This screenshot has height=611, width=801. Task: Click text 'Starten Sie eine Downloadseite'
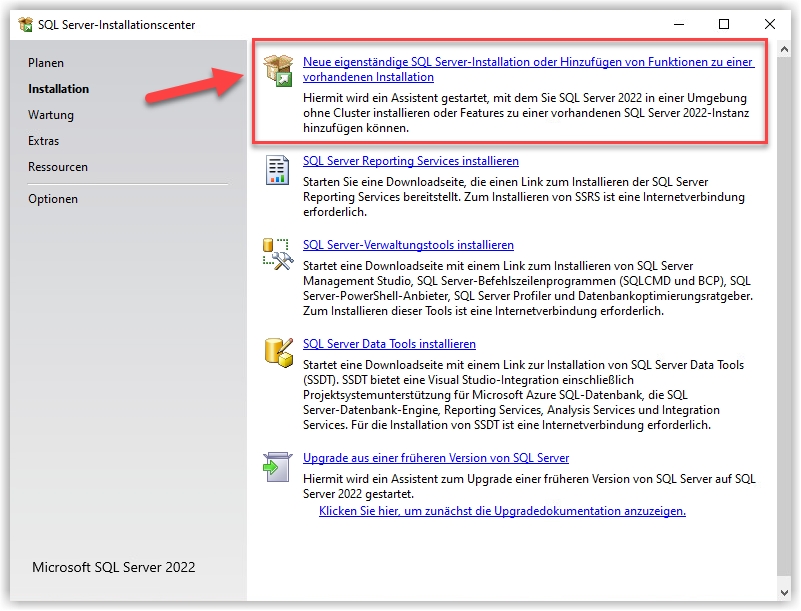tap(384, 182)
